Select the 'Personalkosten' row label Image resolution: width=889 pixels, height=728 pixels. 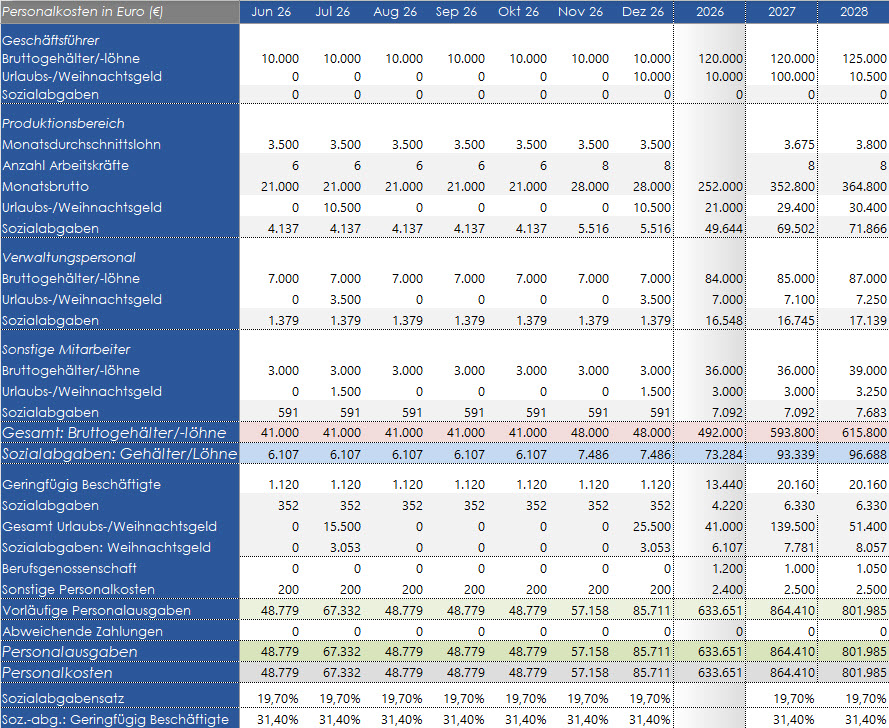(57, 673)
